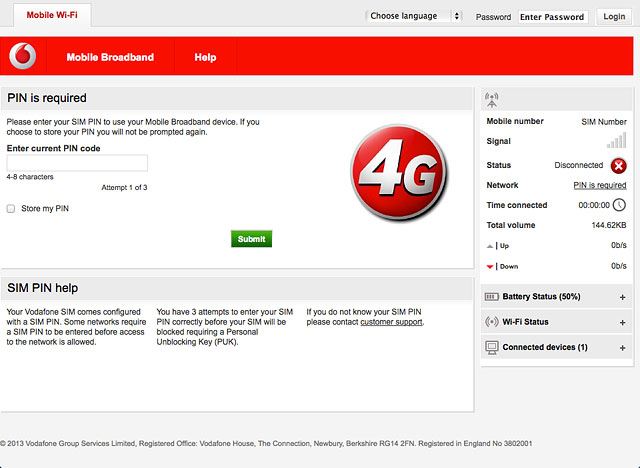
Task: Click the Vodafone copyright footer text
Action: (266, 444)
